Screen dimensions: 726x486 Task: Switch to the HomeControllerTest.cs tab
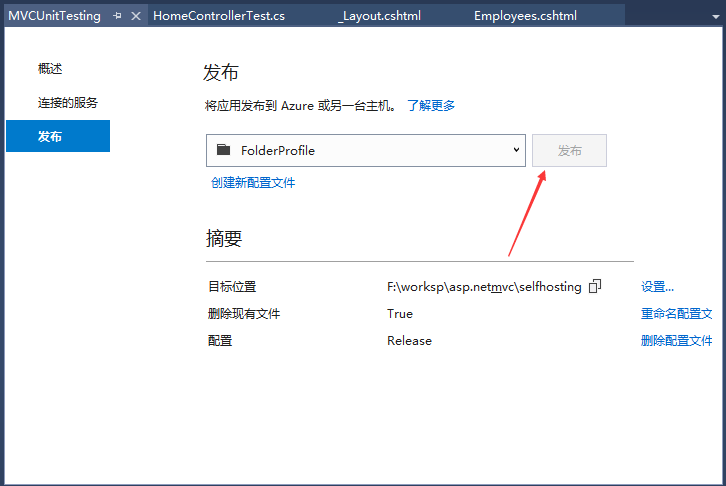tap(218, 16)
